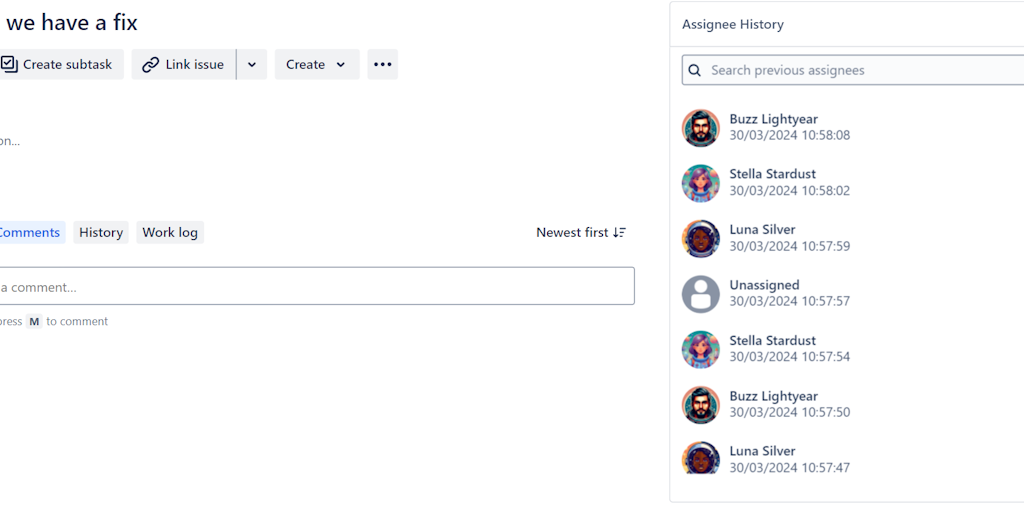Switch to the History tab
Viewport: 1024px width, 512px height.
[101, 232]
